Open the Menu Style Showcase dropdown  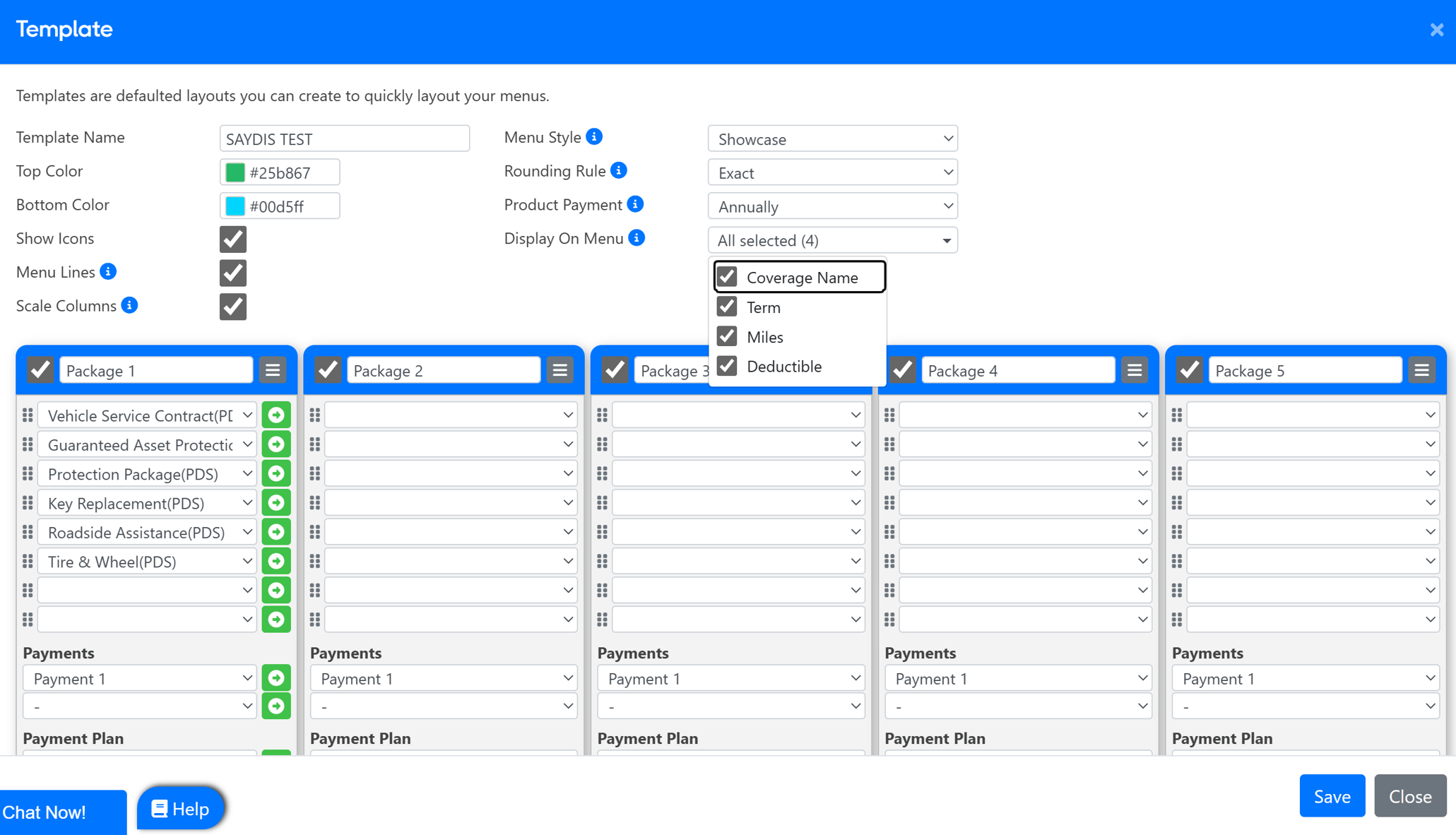tap(832, 139)
